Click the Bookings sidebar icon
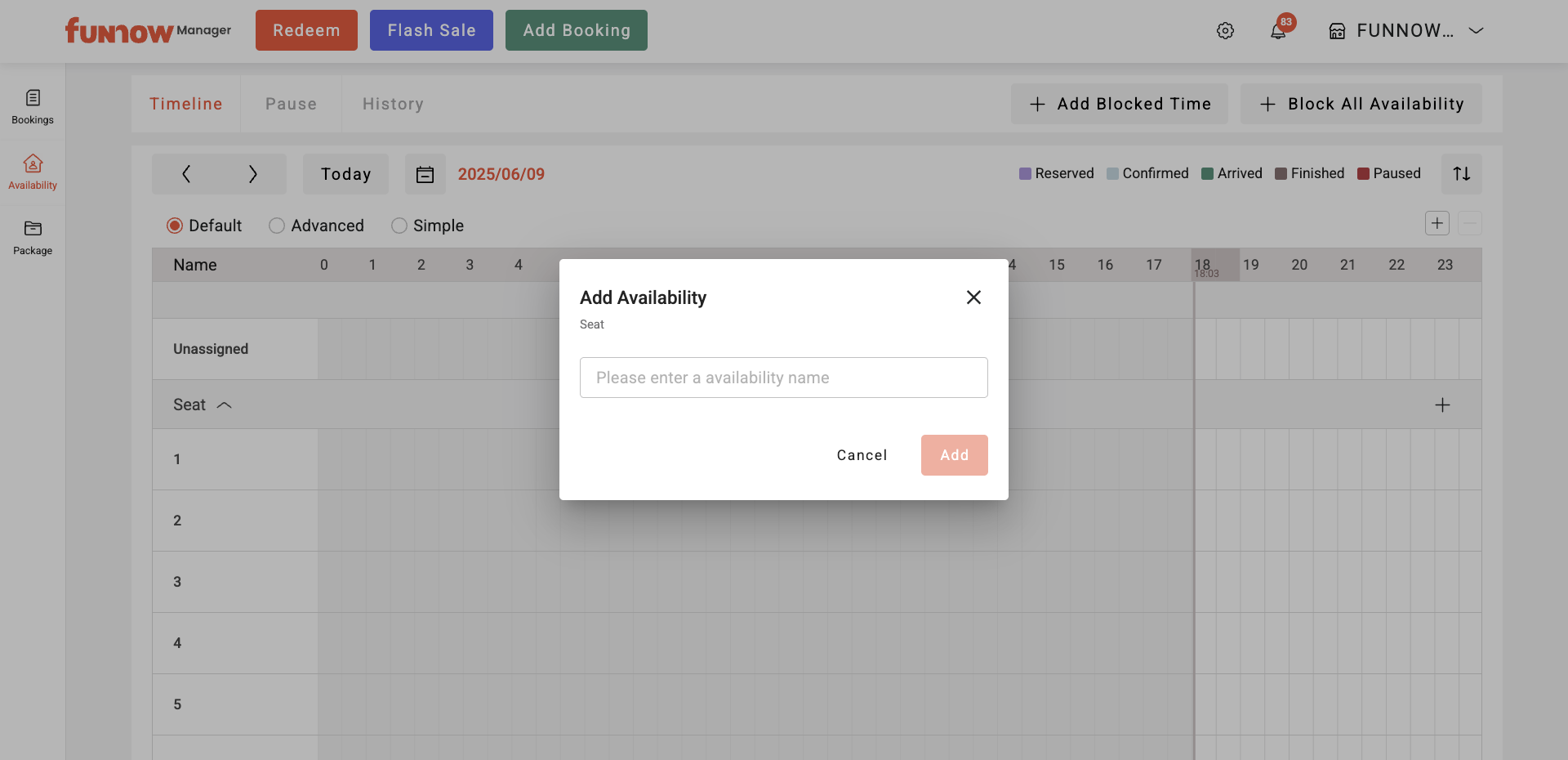The image size is (1568, 760). tap(33, 106)
